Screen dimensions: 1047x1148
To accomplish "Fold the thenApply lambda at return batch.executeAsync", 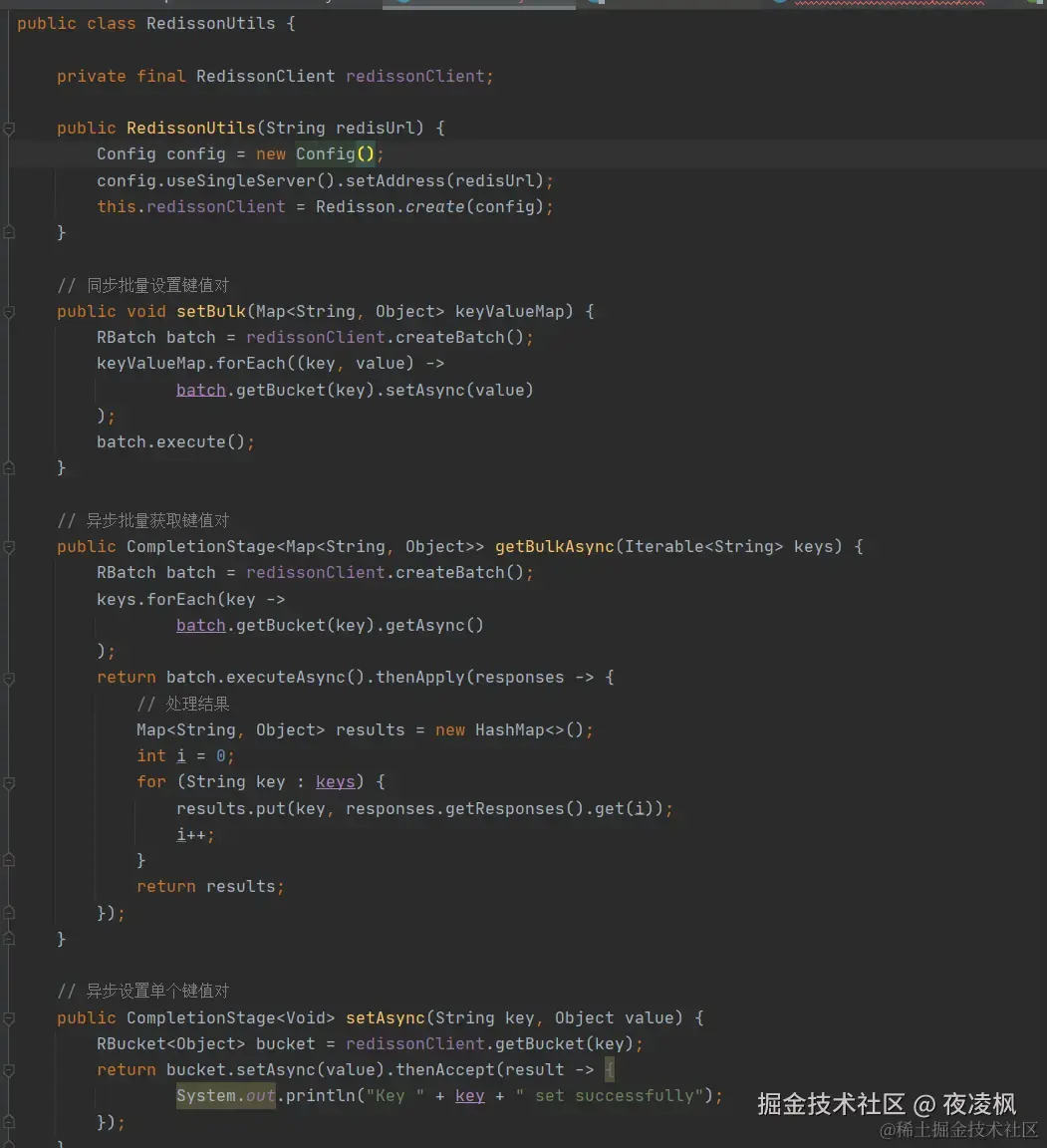I will point(9,679).
